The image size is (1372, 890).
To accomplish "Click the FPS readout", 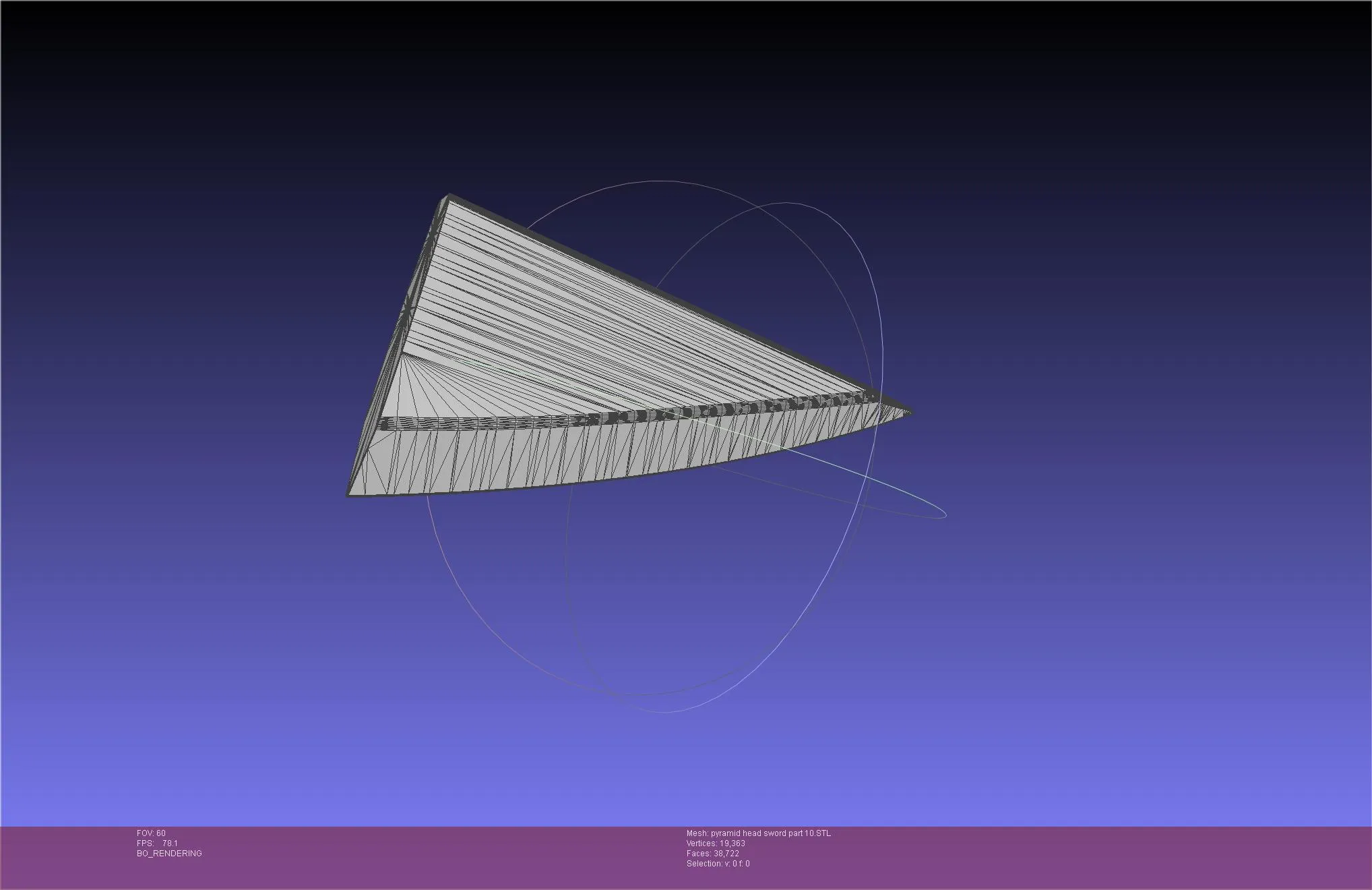I will click(x=157, y=843).
